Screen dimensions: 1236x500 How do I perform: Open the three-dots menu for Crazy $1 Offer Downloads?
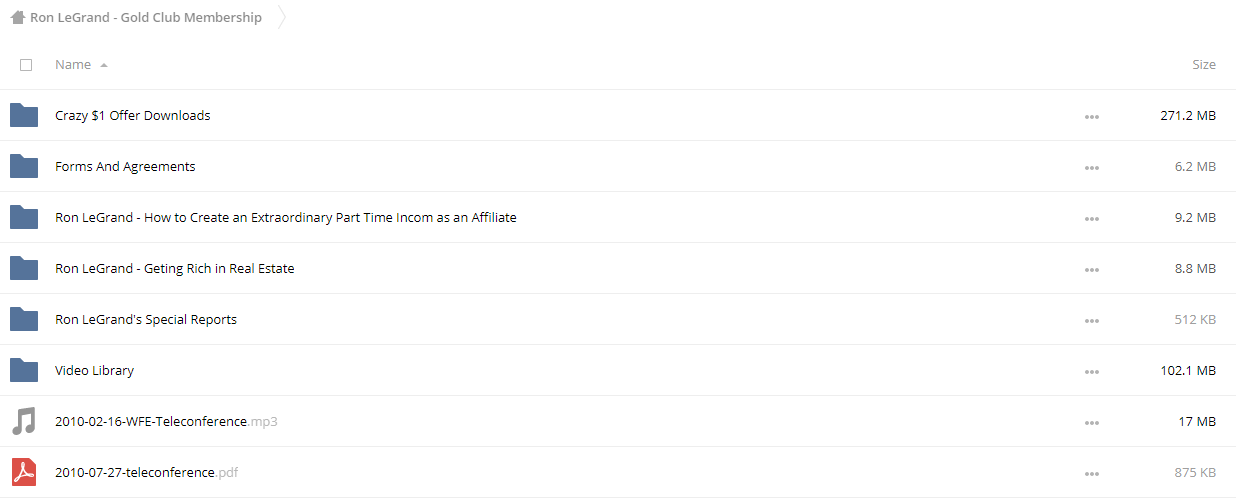[x=1091, y=117]
